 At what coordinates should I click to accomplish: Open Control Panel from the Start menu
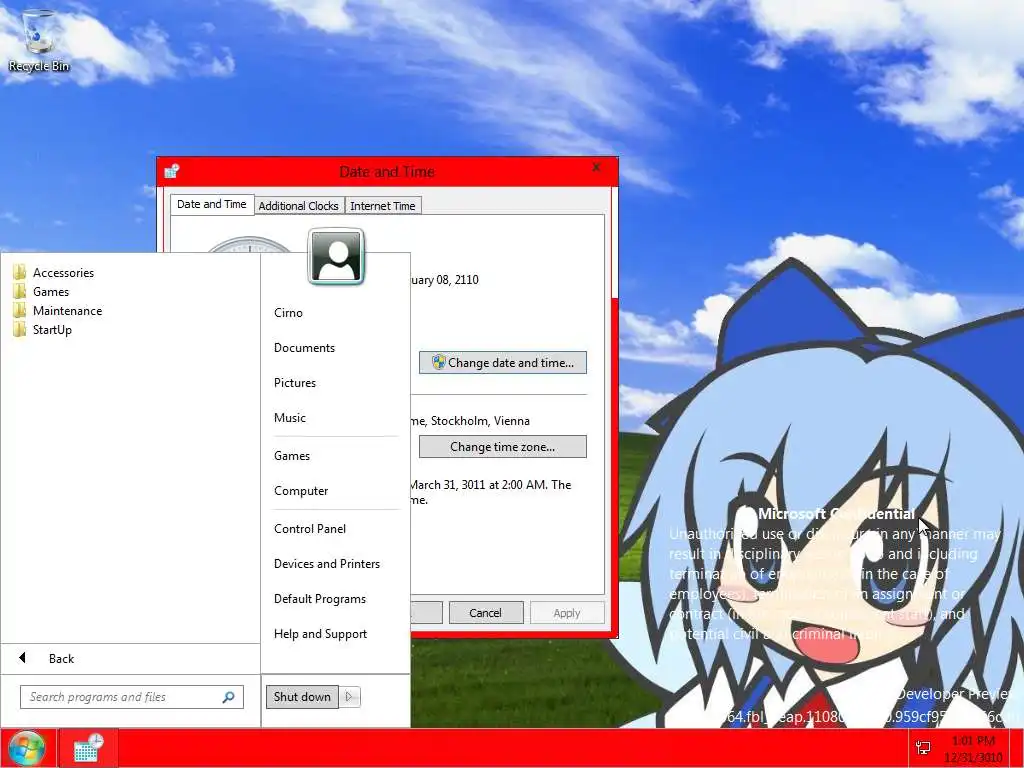point(310,528)
